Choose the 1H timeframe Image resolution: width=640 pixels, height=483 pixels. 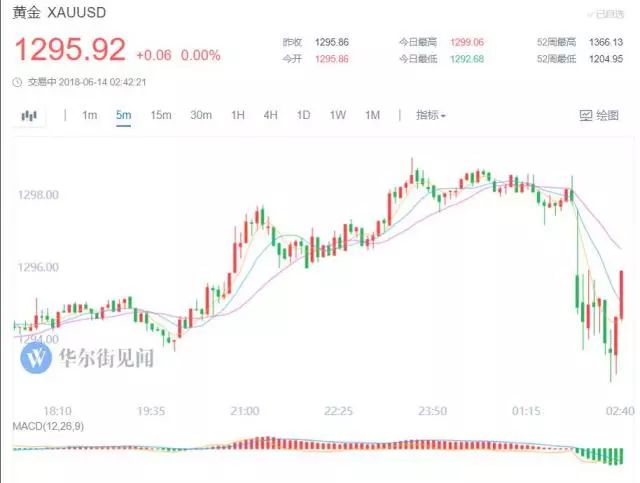click(x=238, y=116)
